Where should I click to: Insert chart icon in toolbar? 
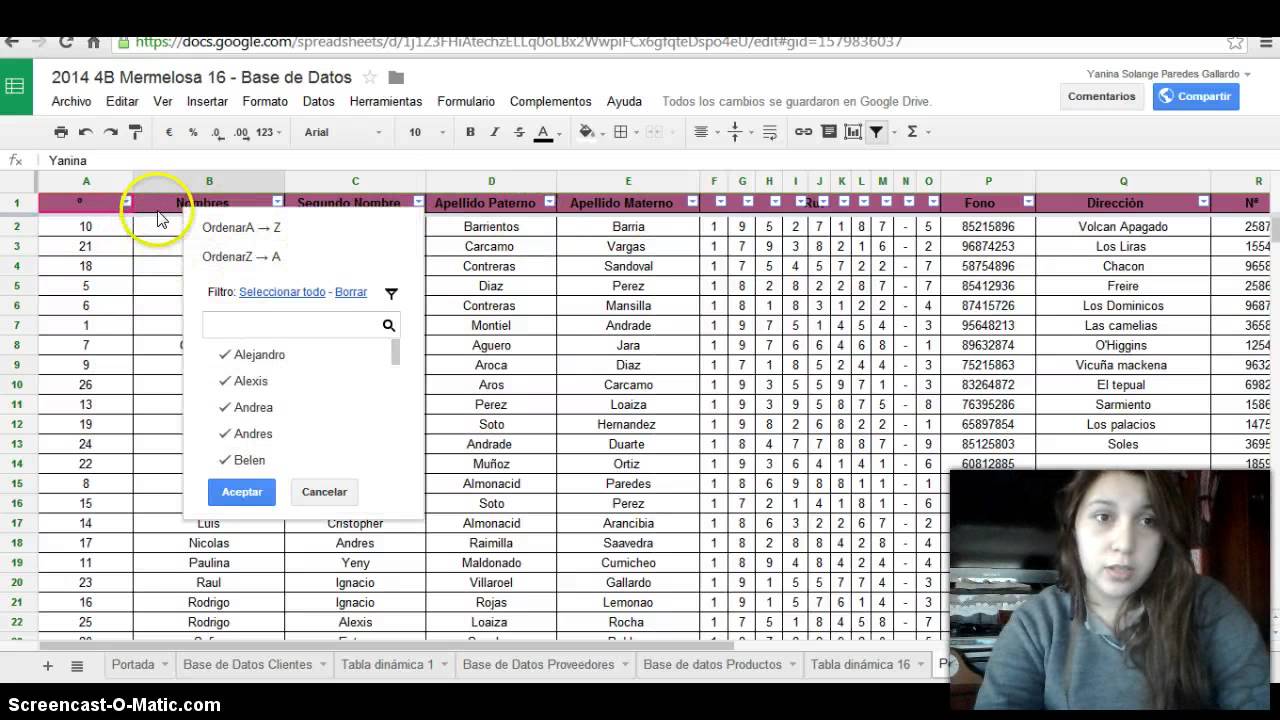[853, 132]
